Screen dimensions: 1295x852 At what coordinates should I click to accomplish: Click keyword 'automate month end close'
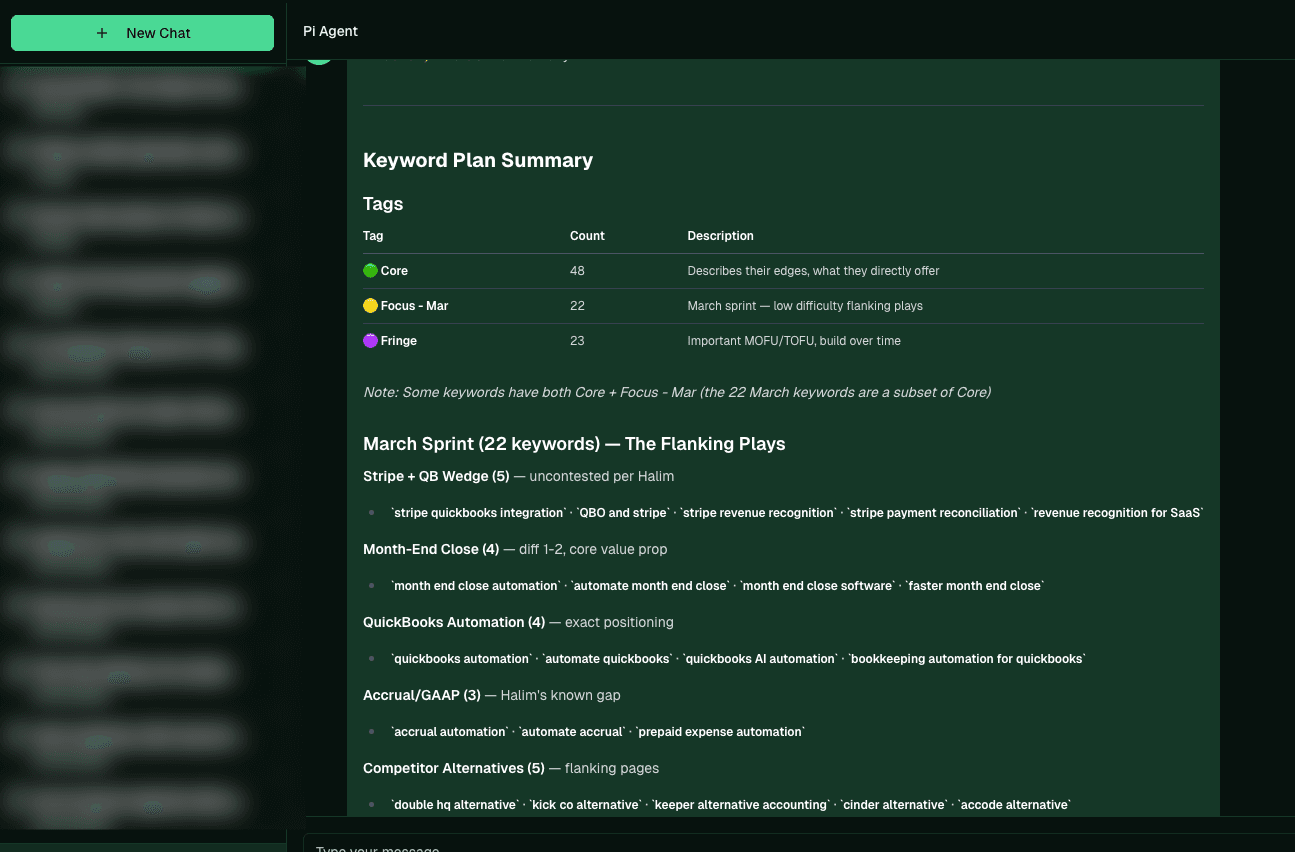650,586
